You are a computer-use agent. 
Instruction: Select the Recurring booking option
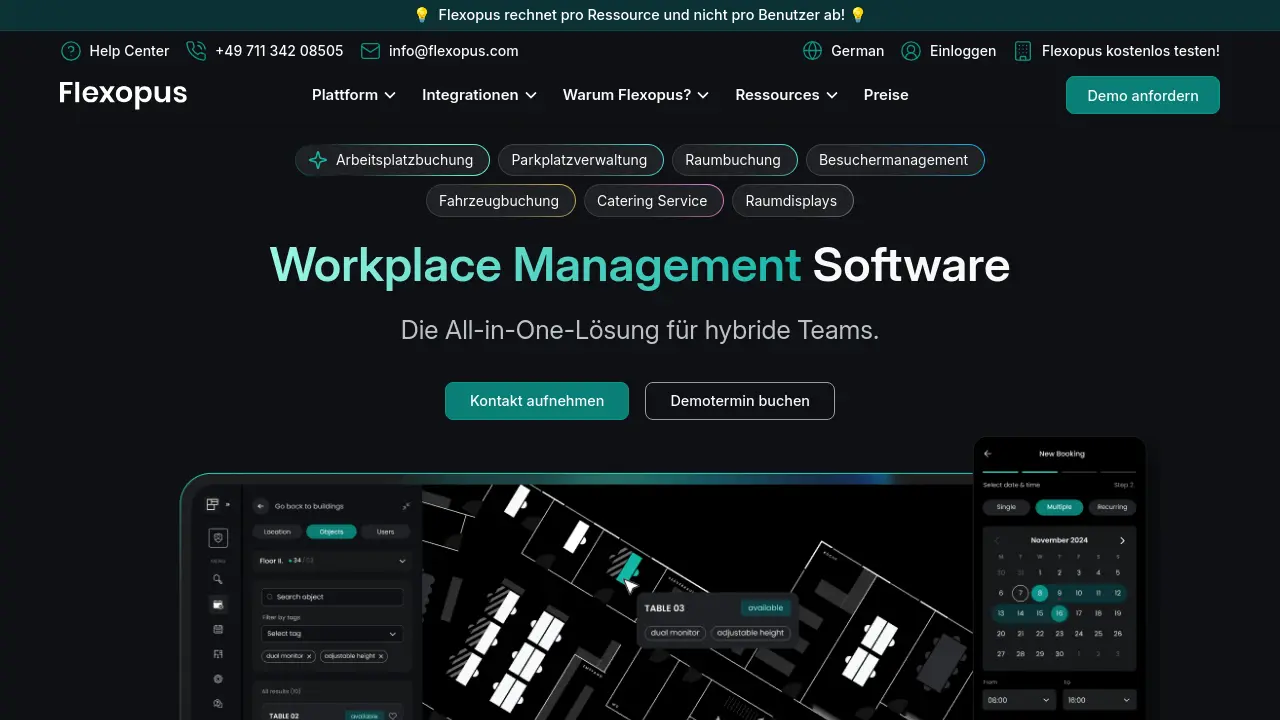click(x=1112, y=507)
